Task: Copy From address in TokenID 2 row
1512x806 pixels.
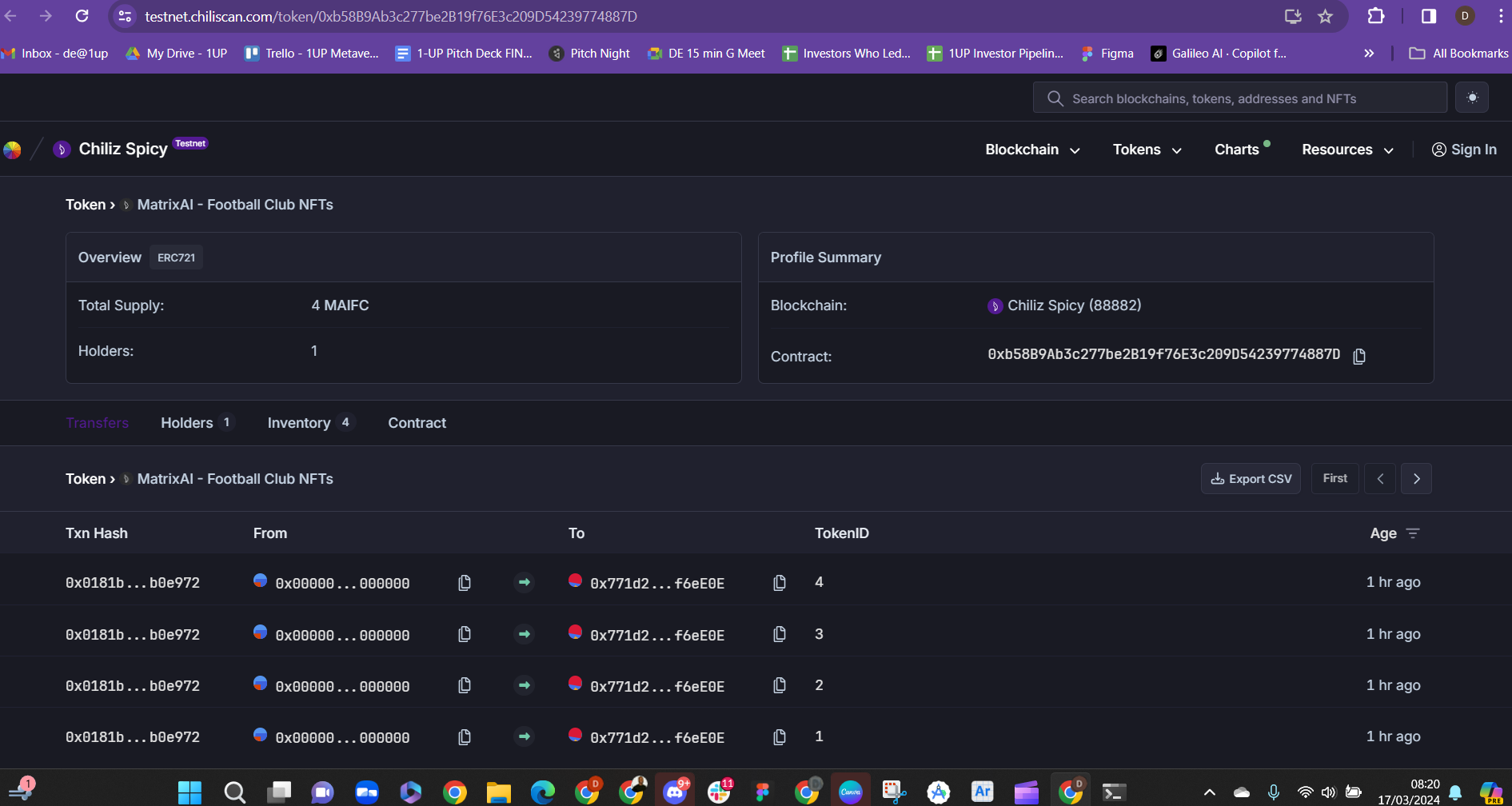Action: tap(465, 685)
